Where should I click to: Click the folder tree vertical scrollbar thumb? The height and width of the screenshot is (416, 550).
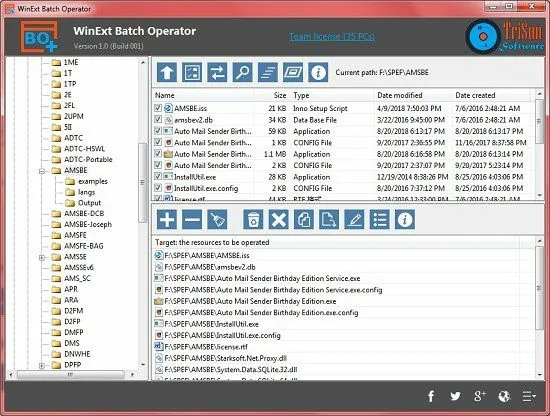click(142, 182)
